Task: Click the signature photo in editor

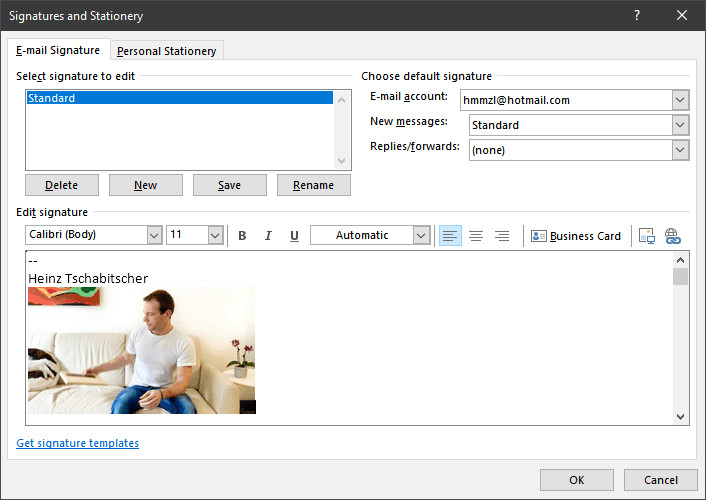Action: coord(142,350)
